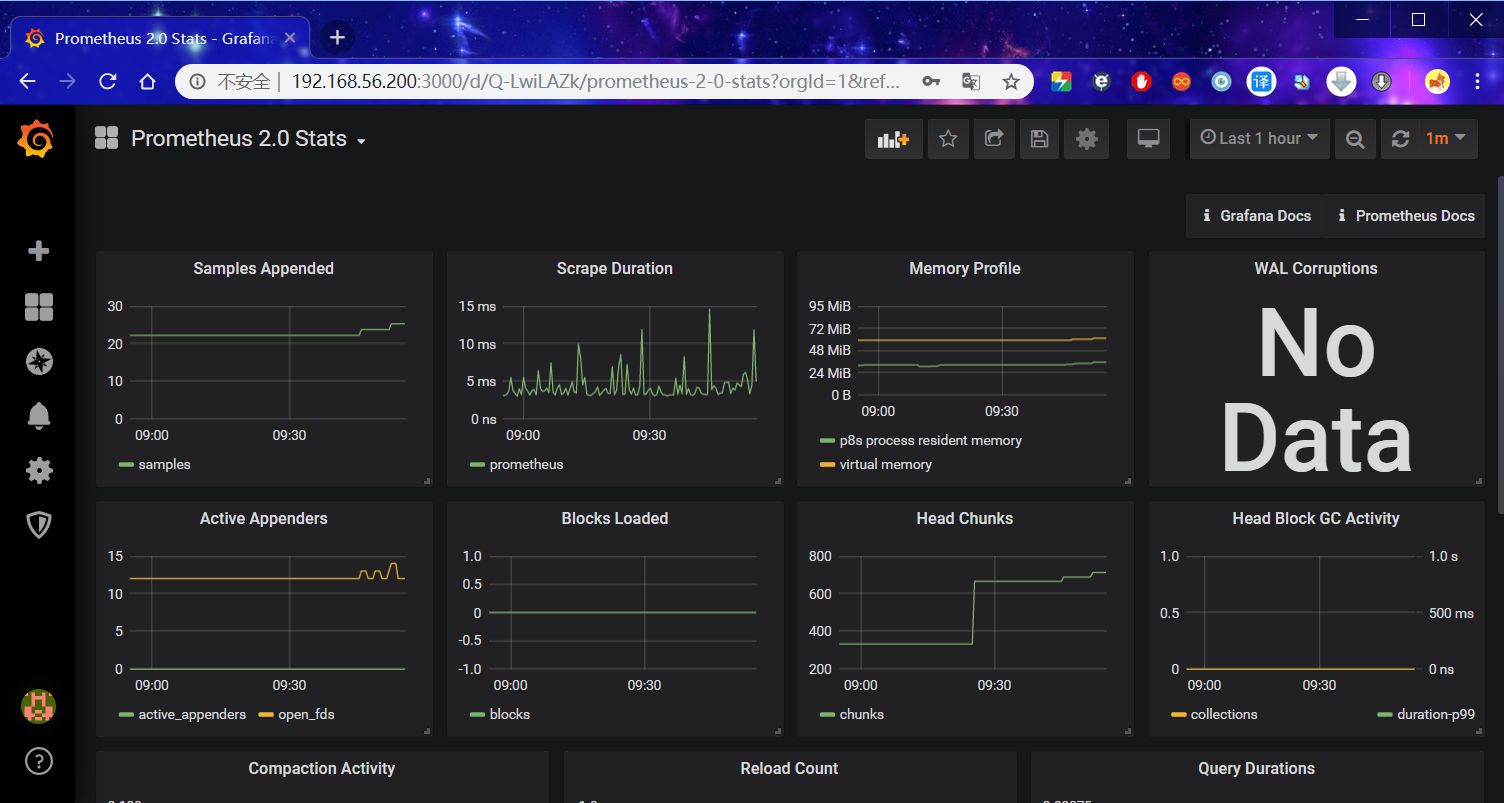
Task: Cycle view mode with monitor icon
Action: point(1148,139)
